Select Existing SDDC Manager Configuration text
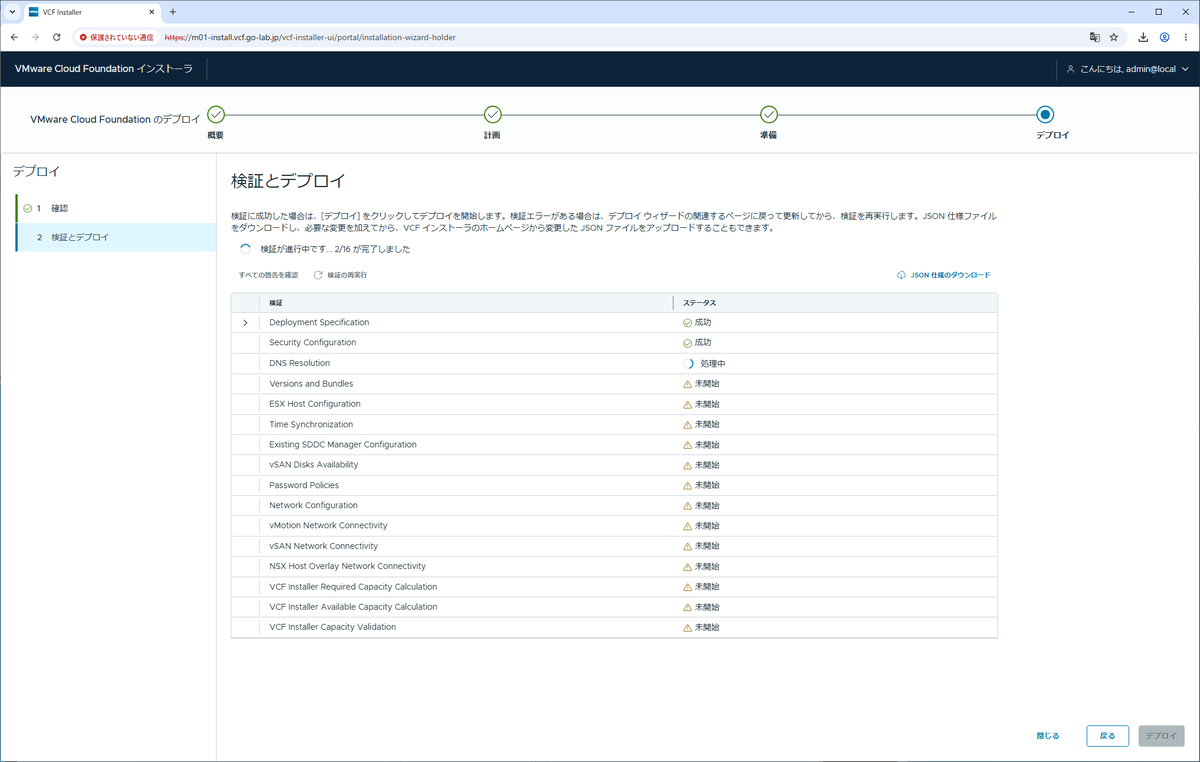The height and width of the screenshot is (762, 1200). point(343,444)
